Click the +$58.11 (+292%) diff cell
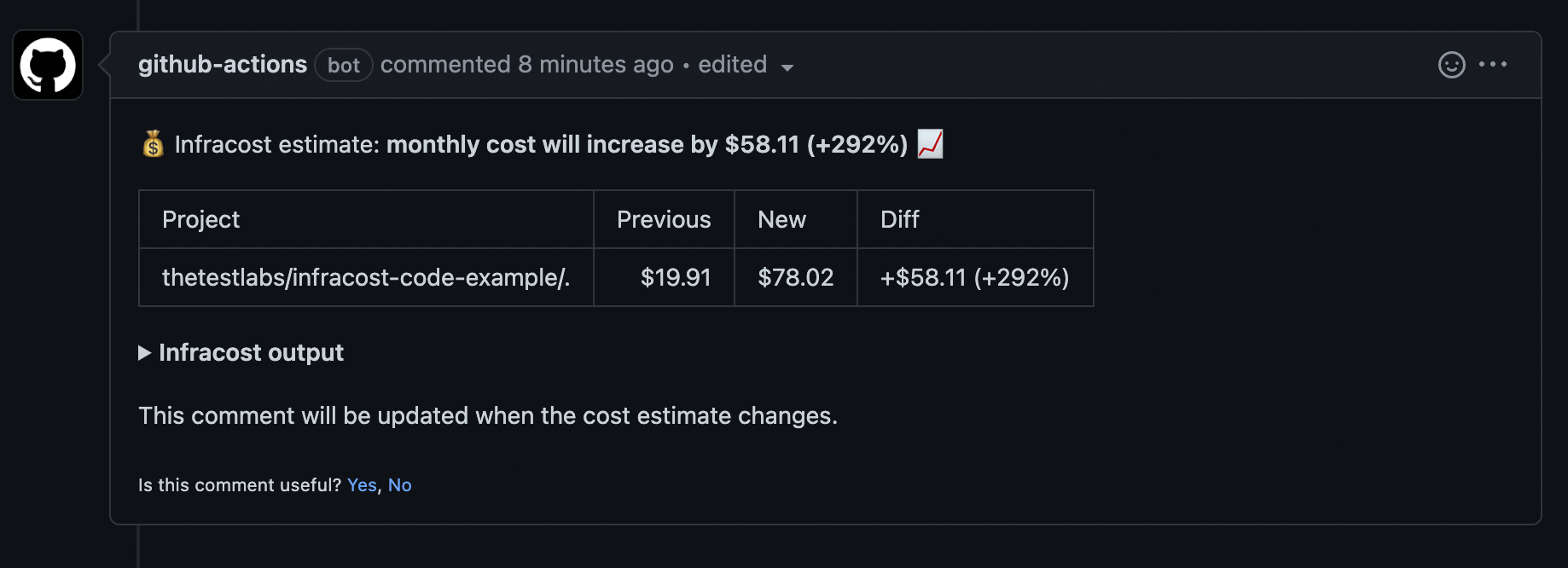1568x568 pixels. click(x=975, y=277)
